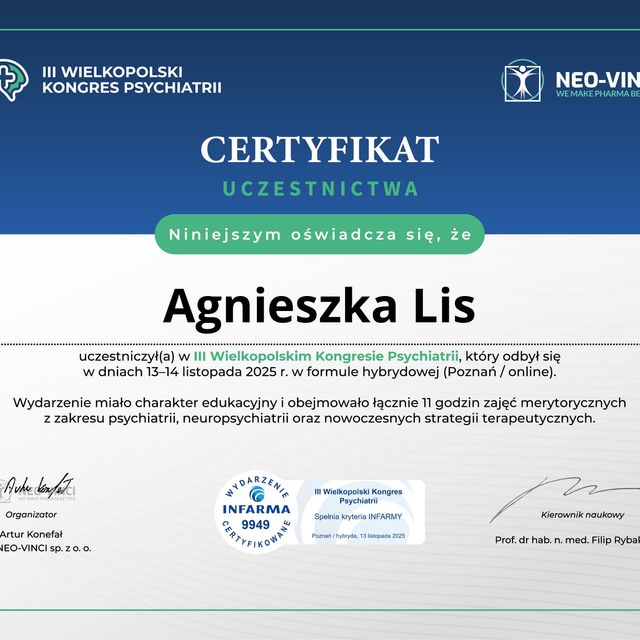Click the 'UCZESTNICTWA' subtitle
Screen dimensions: 640x640
pos(320,189)
